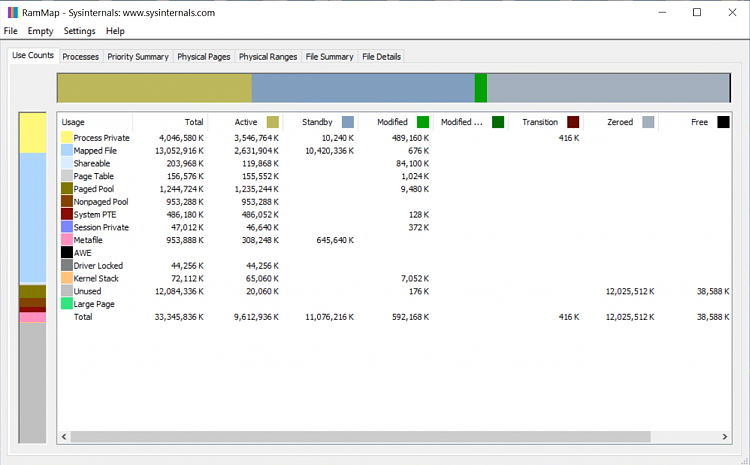Click the RamMap app icon in title bar
The width and height of the screenshot is (750, 465).
12,13
